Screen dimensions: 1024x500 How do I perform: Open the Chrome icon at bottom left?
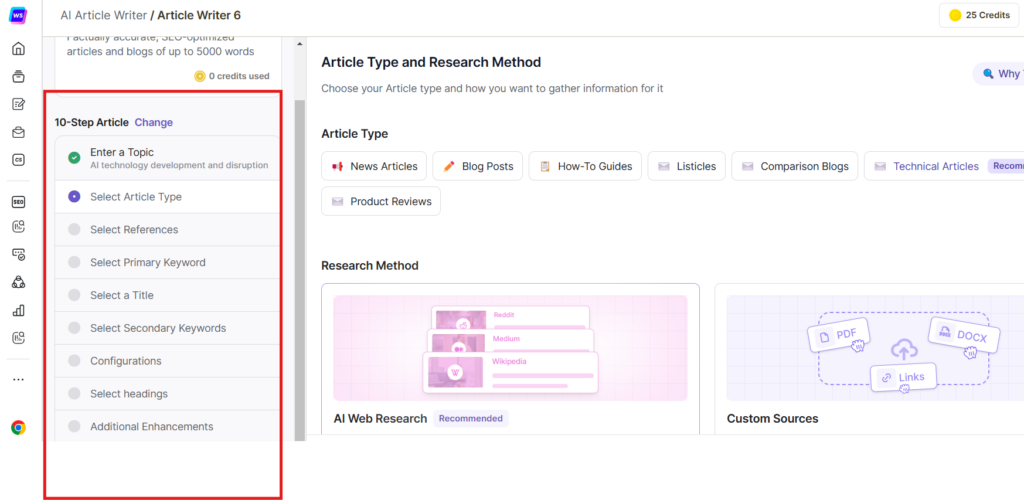point(18,427)
